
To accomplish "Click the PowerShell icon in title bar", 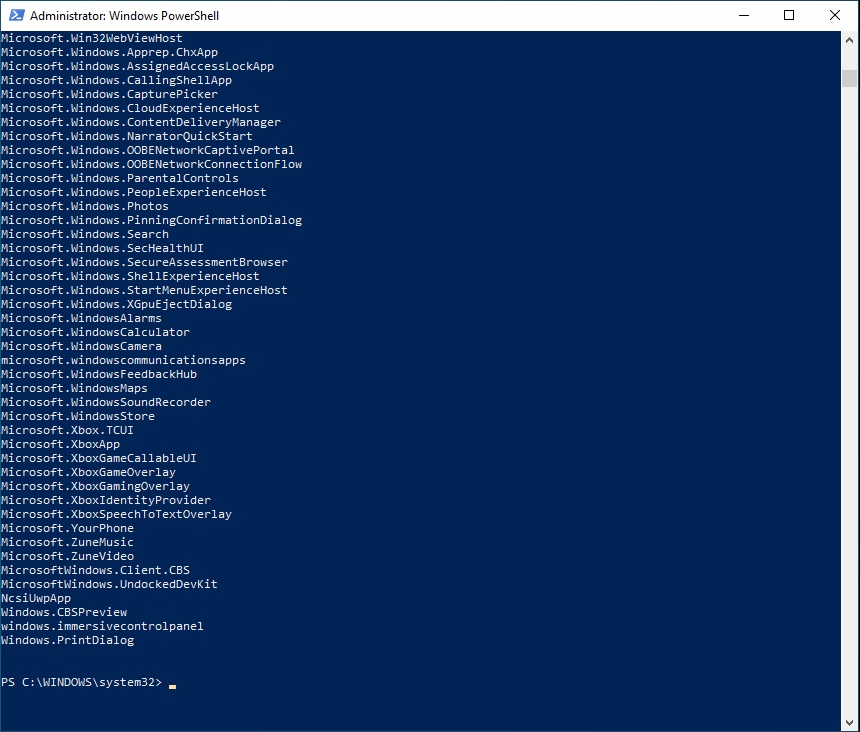I will 16,15.
